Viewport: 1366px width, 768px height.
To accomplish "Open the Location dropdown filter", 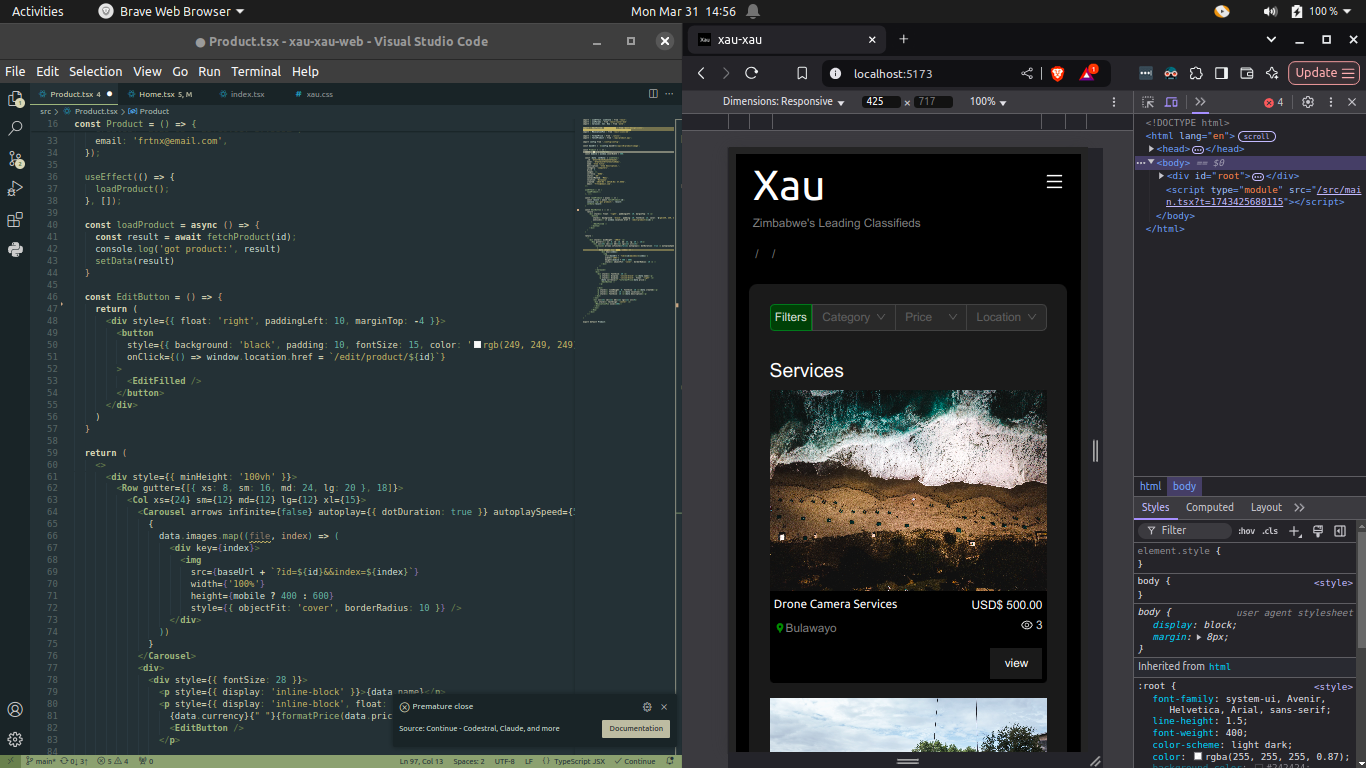I will click(x=1007, y=317).
